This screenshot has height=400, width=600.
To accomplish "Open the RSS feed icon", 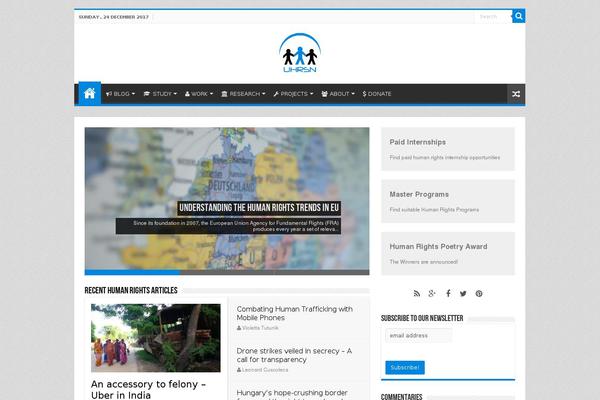I will [x=417, y=294].
